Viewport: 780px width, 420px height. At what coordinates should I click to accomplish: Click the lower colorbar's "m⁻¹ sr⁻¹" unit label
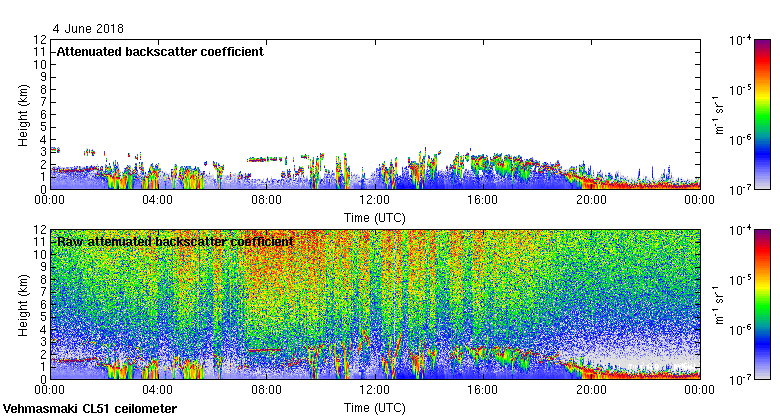719,305
